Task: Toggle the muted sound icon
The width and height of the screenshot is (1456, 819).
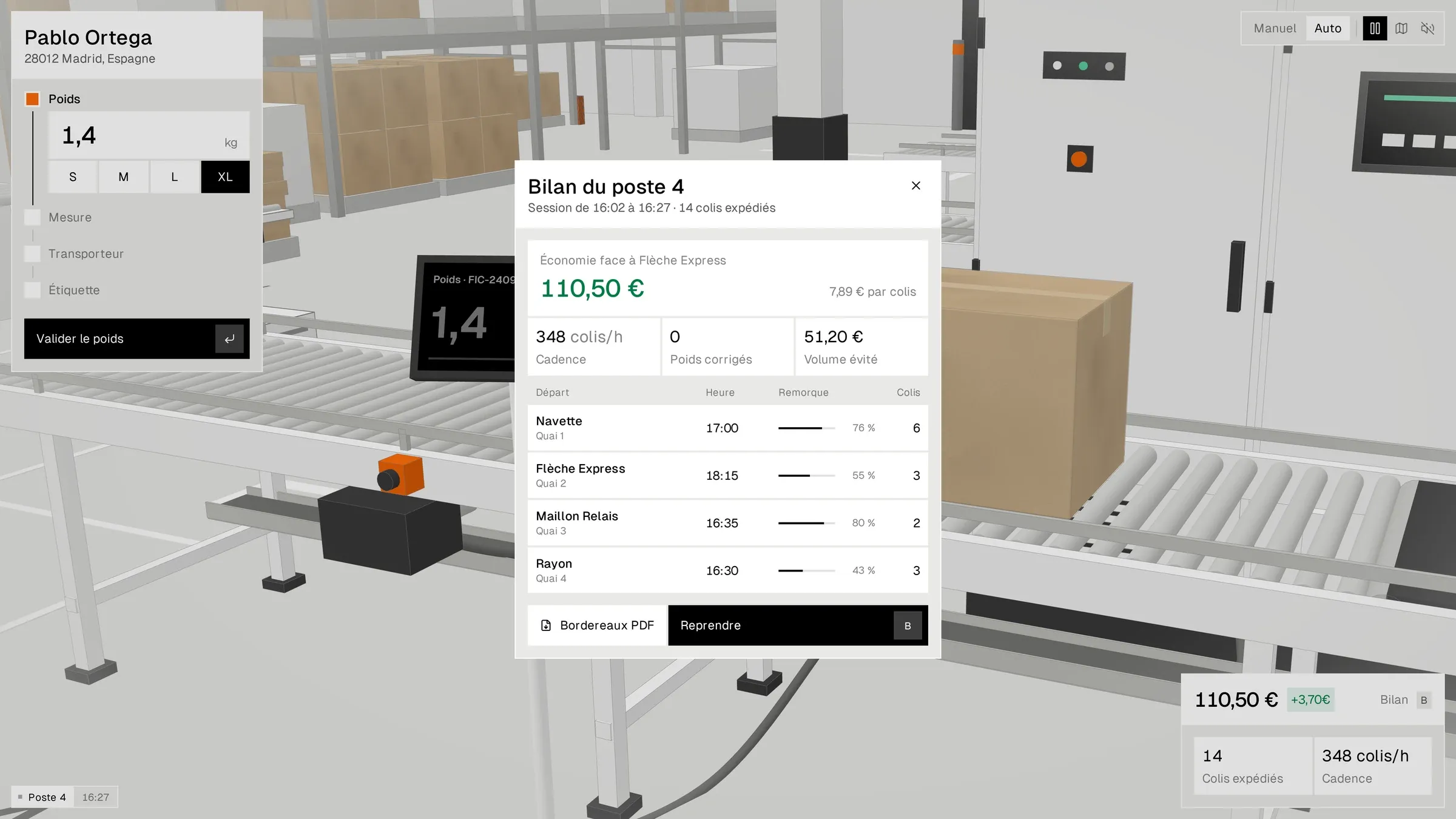Action: coord(1427,29)
